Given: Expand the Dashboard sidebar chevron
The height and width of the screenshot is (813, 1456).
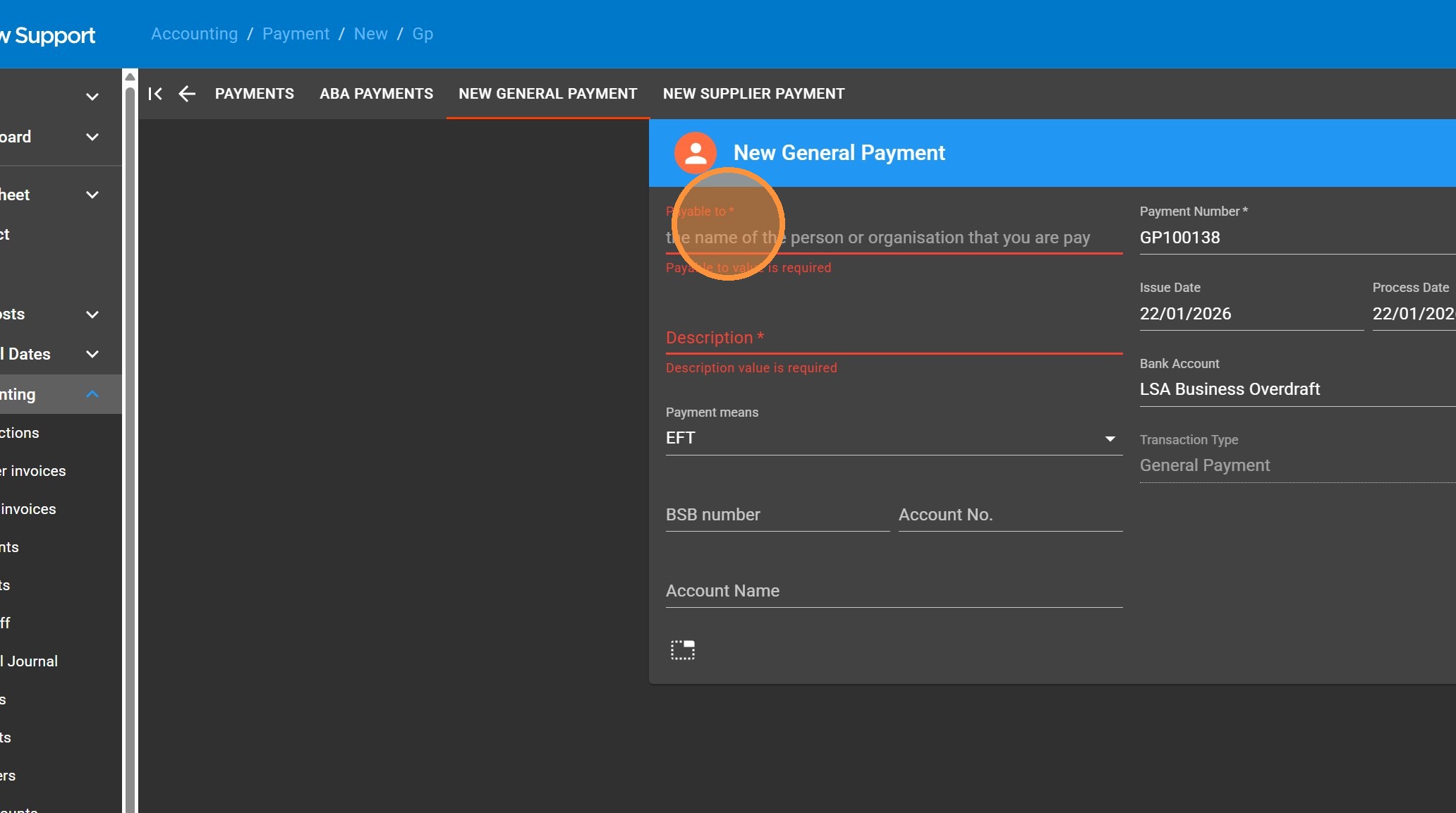Looking at the screenshot, I should coord(92,137).
